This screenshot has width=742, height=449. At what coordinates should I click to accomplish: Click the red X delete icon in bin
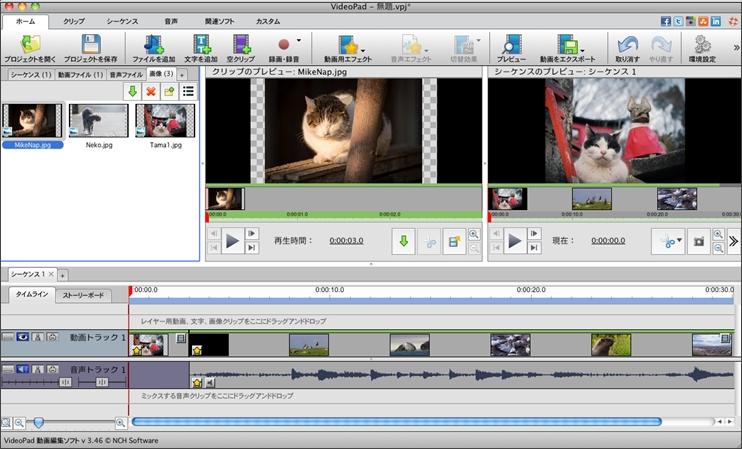coord(151,91)
